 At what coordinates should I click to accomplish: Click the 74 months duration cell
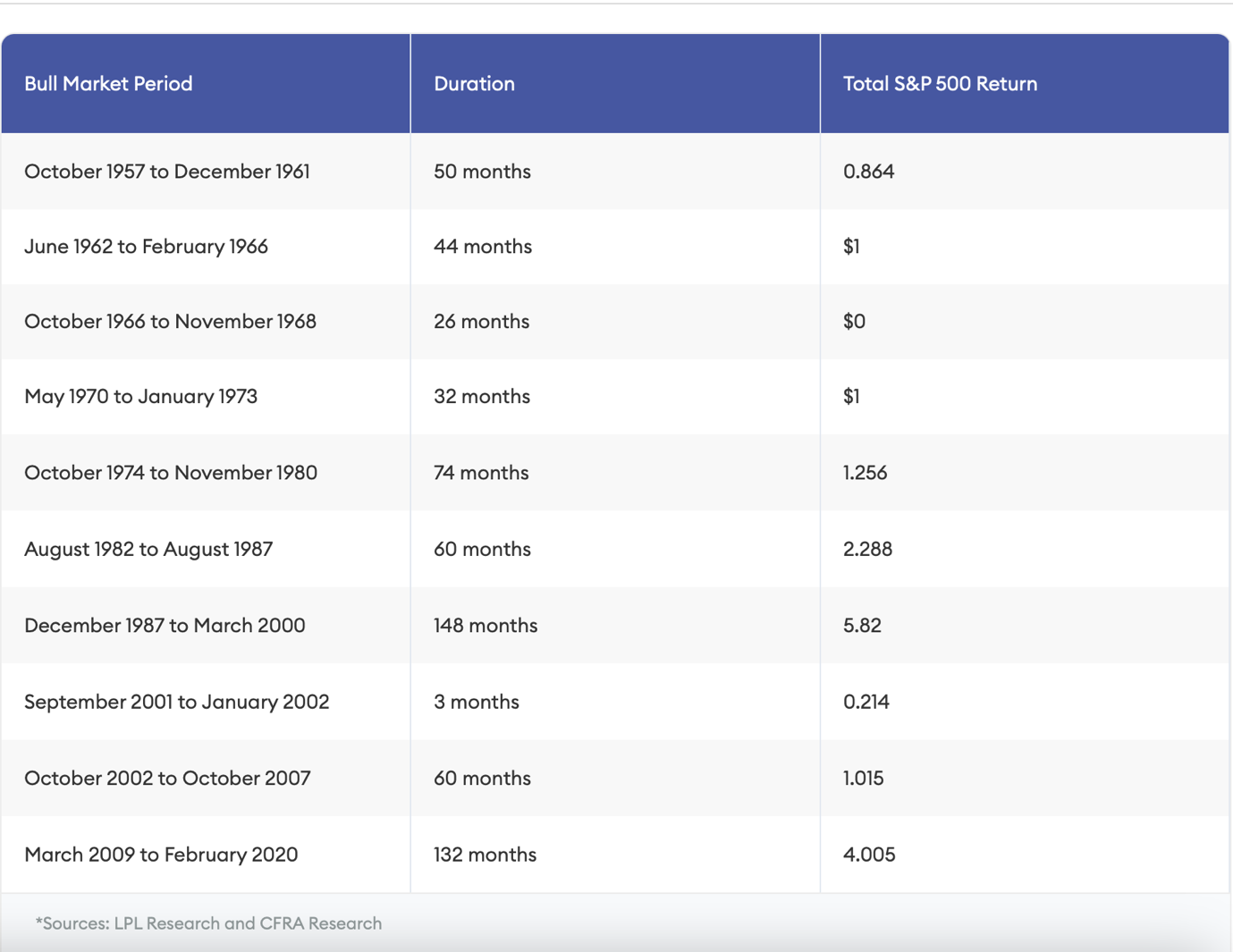[x=481, y=473]
